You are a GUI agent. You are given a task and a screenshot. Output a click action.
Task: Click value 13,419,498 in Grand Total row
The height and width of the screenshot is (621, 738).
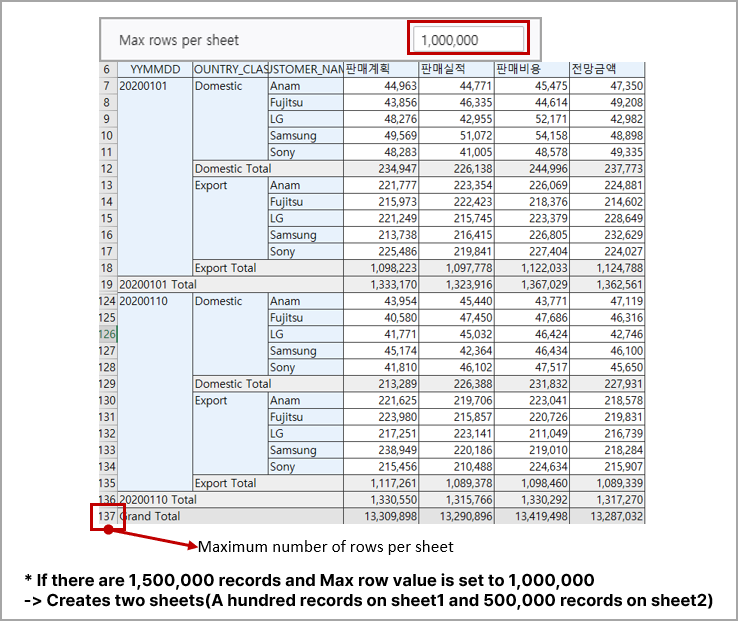(x=531, y=516)
